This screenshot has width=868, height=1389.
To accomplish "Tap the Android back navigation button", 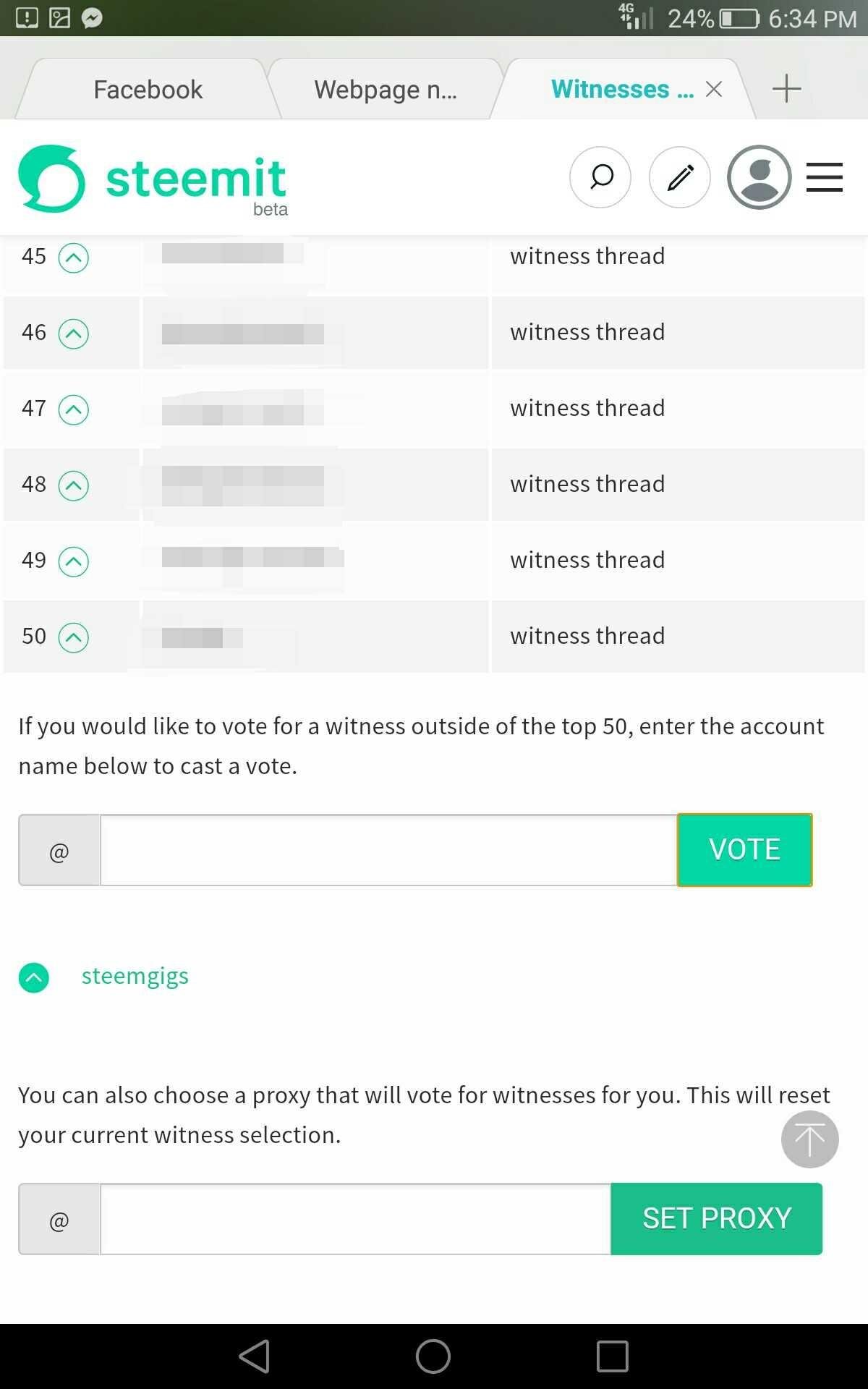I will [x=255, y=1356].
